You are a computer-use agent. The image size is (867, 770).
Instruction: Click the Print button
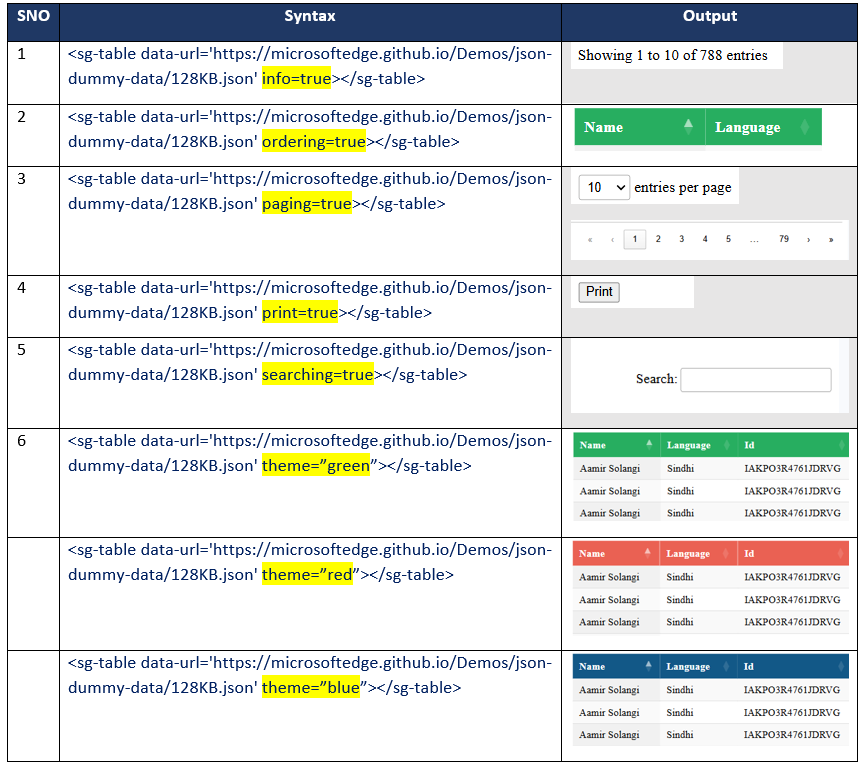[599, 292]
